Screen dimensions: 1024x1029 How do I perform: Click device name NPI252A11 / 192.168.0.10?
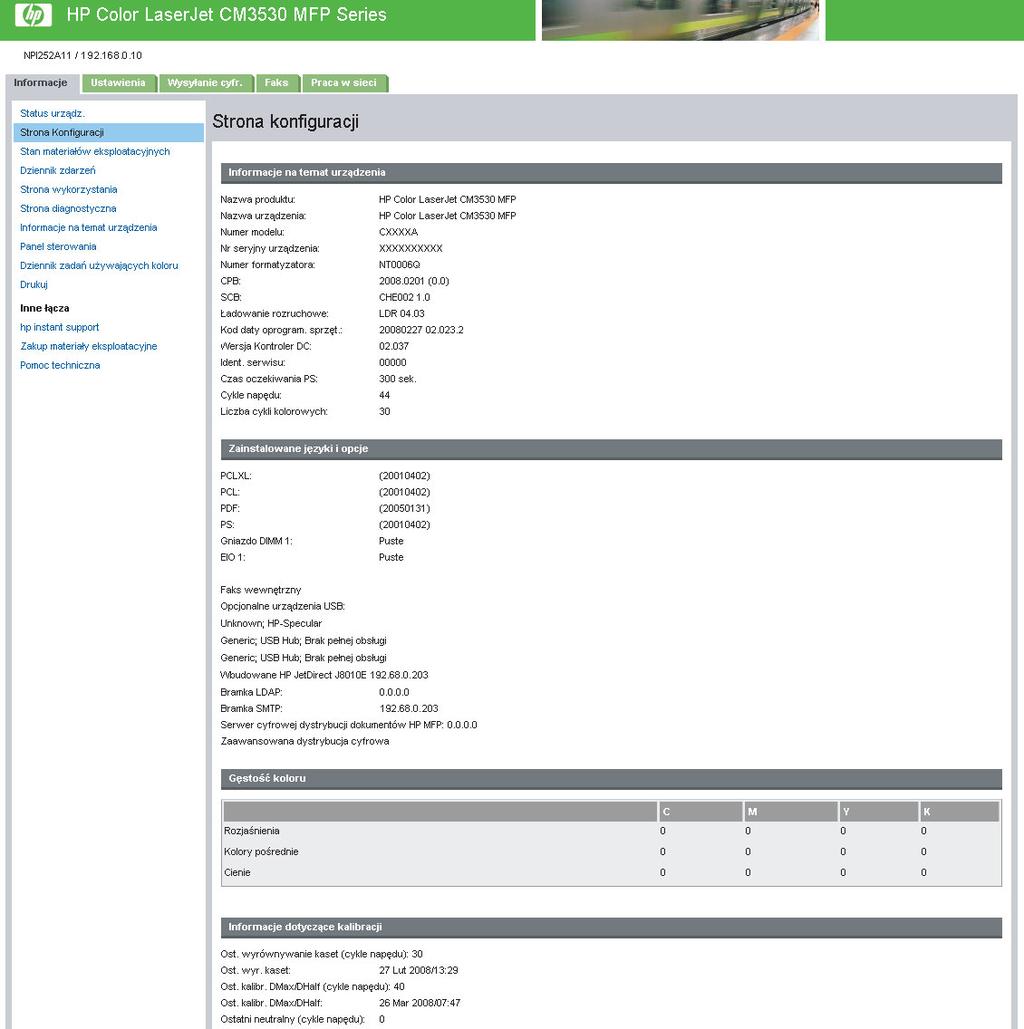point(83,56)
